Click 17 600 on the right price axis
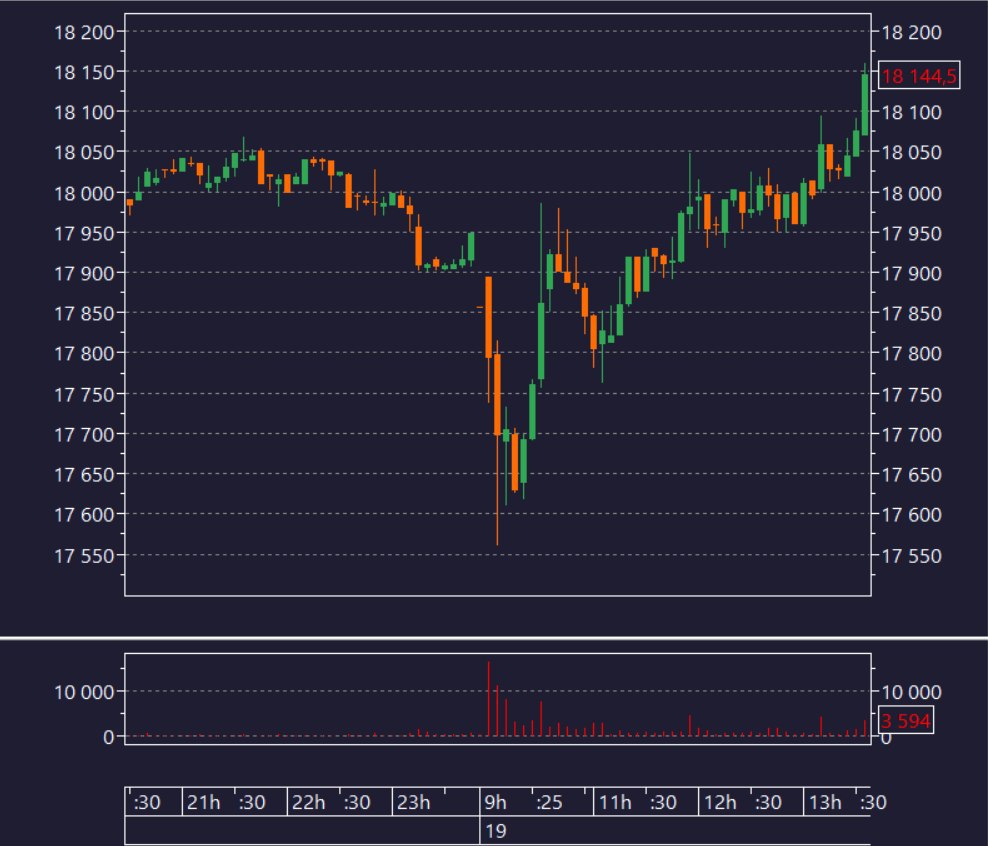Image resolution: width=988 pixels, height=846 pixels. pyautogui.click(x=910, y=515)
